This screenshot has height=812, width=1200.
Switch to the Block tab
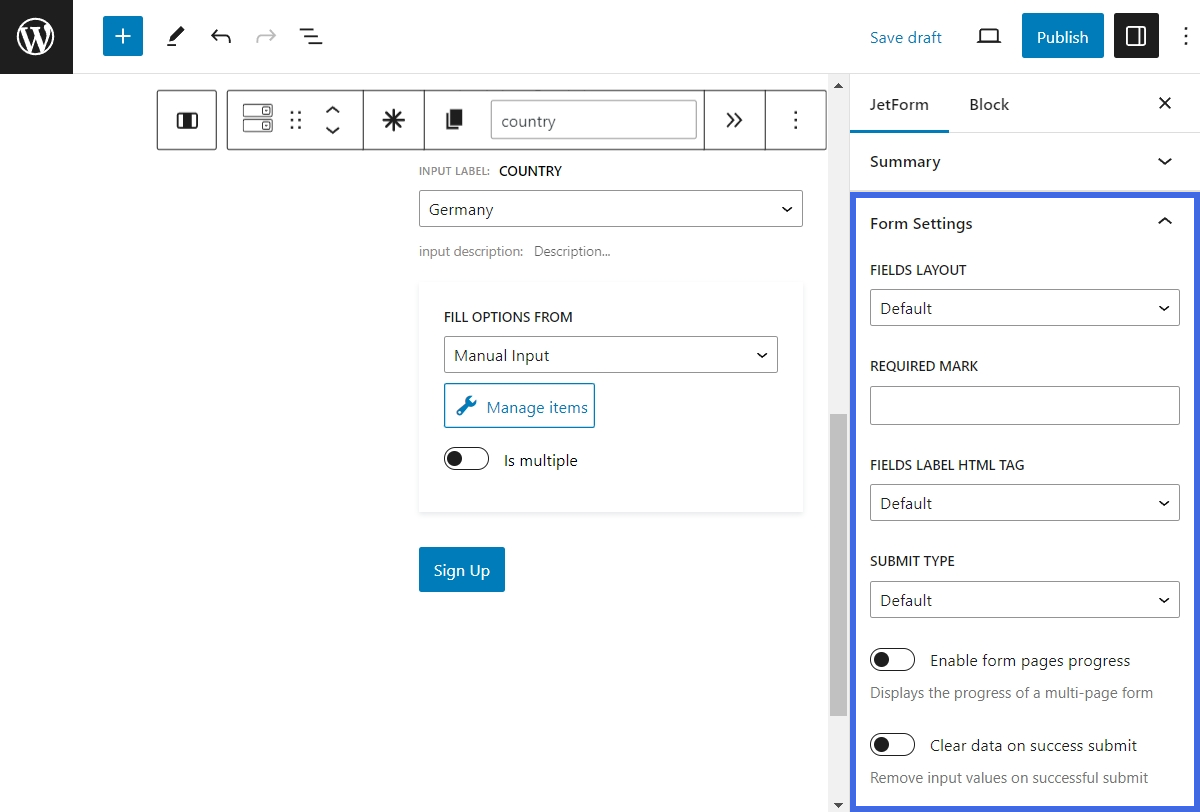(988, 104)
